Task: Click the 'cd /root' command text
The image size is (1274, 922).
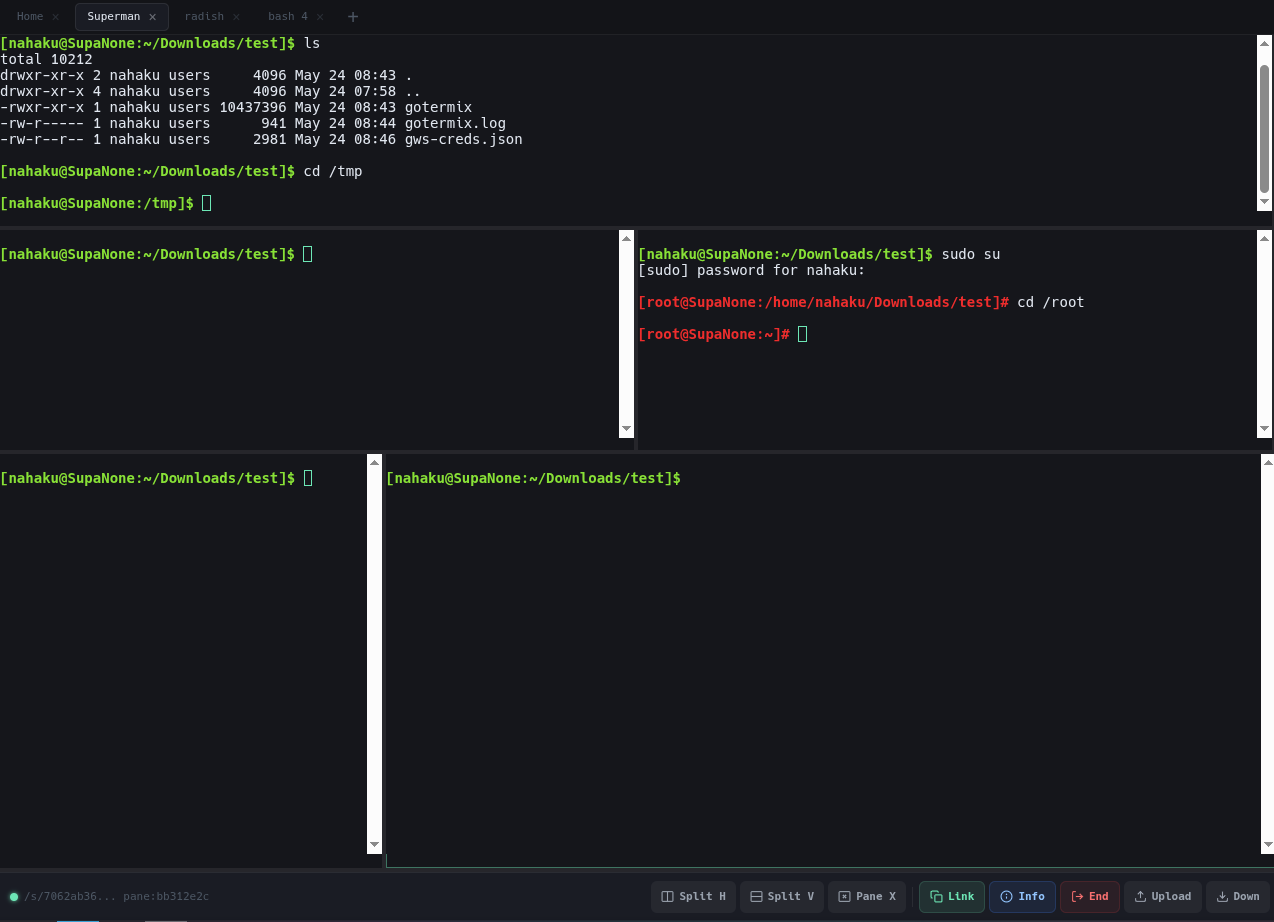Action: (1050, 302)
